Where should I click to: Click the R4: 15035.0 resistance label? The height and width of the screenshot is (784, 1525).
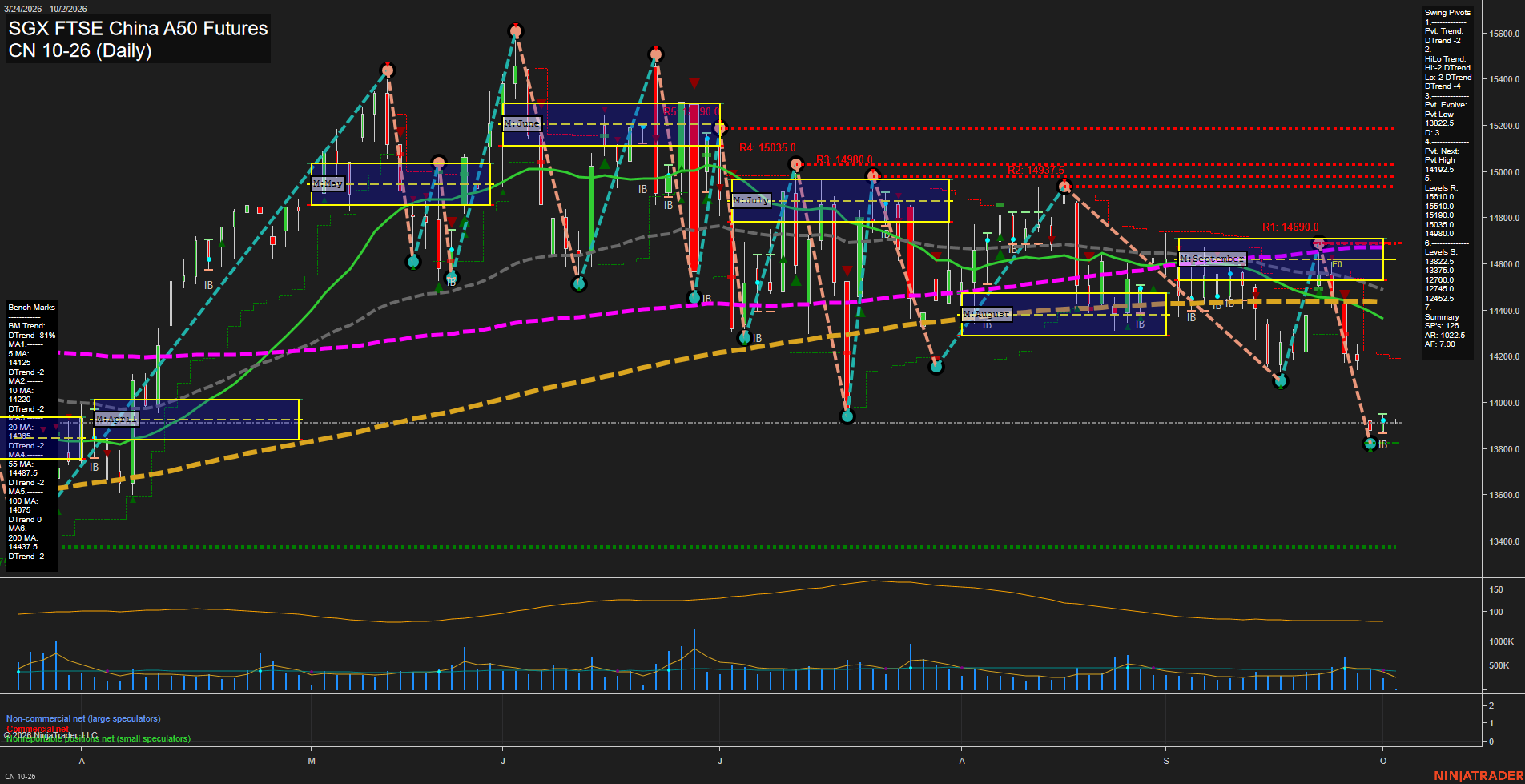pyautogui.click(x=767, y=148)
